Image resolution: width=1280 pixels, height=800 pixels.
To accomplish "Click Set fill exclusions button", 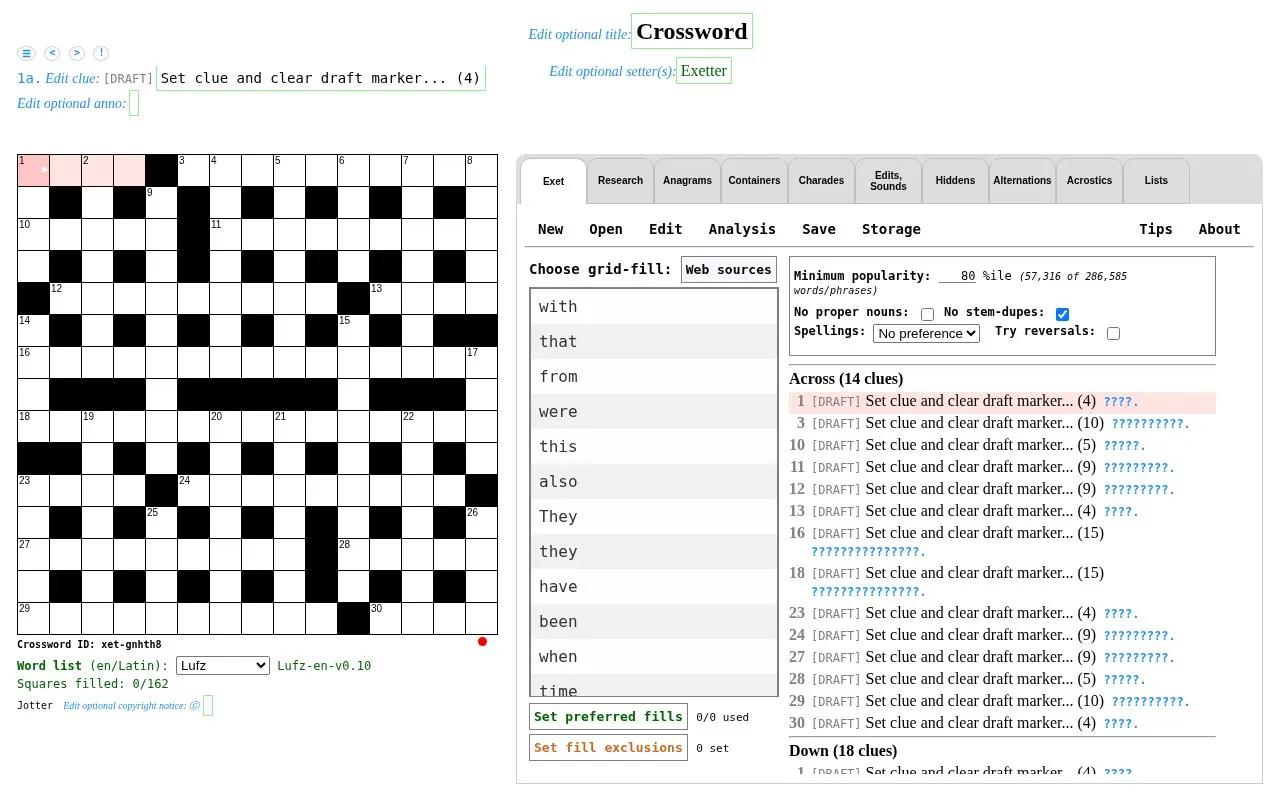I will 608,748.
